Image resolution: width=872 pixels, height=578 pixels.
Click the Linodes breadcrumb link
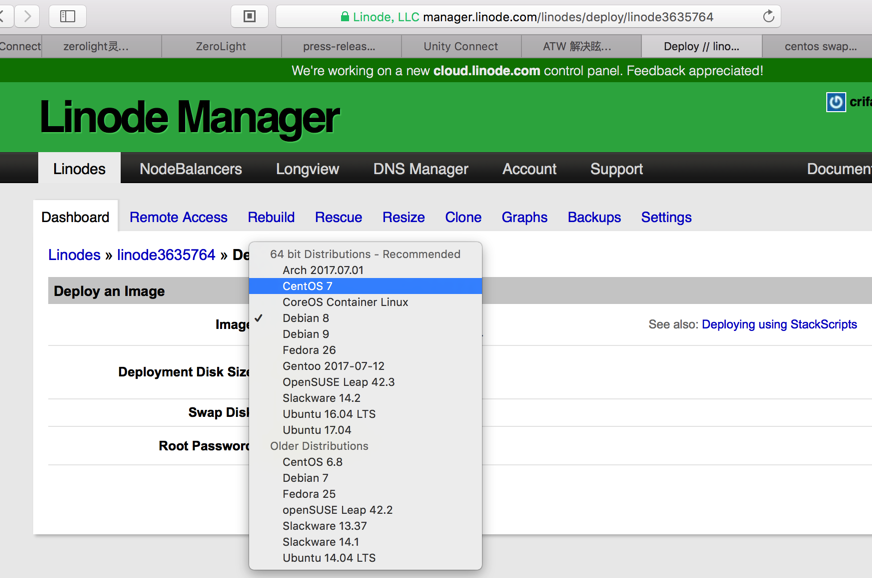pos(74,255)
